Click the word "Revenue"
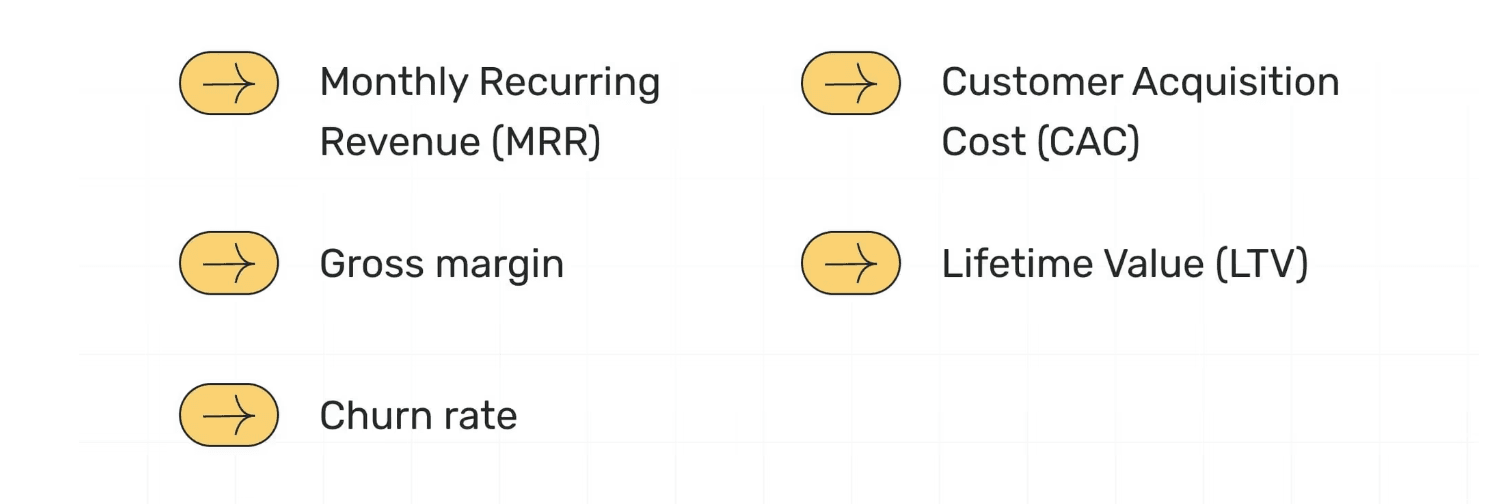Viewport: 1492px width, 504px height. [x=399, y=143]
